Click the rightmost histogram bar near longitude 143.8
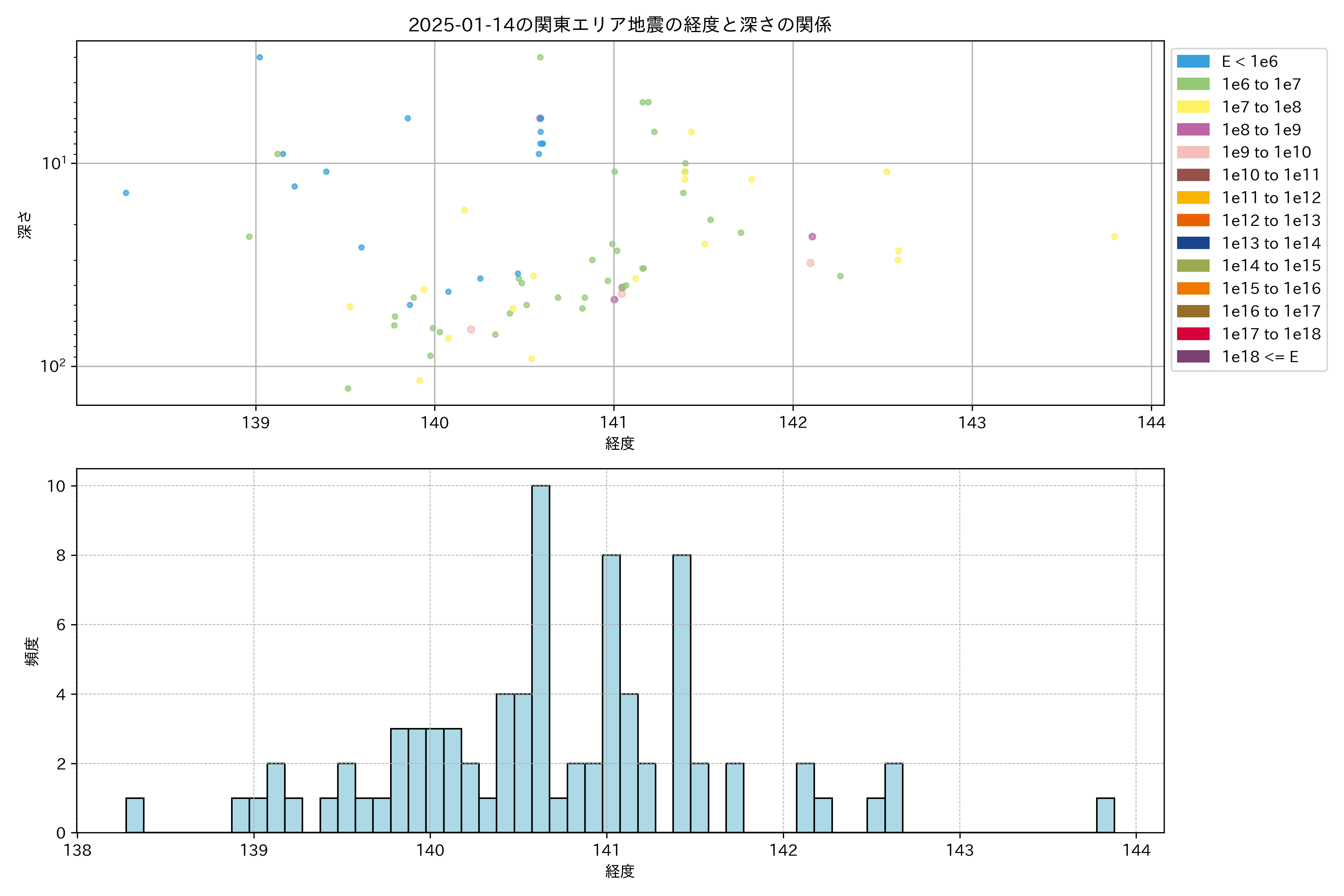This screenshot has width=1344, height=896. (x=1105, y=815)
